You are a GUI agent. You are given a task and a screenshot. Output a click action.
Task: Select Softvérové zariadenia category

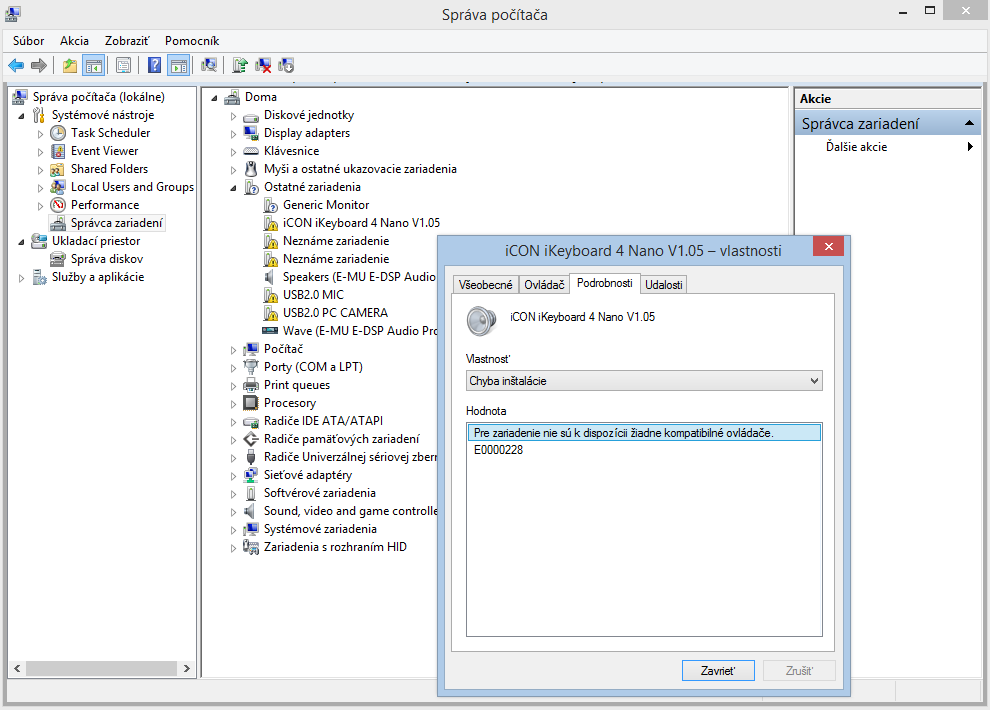(319, 493)
